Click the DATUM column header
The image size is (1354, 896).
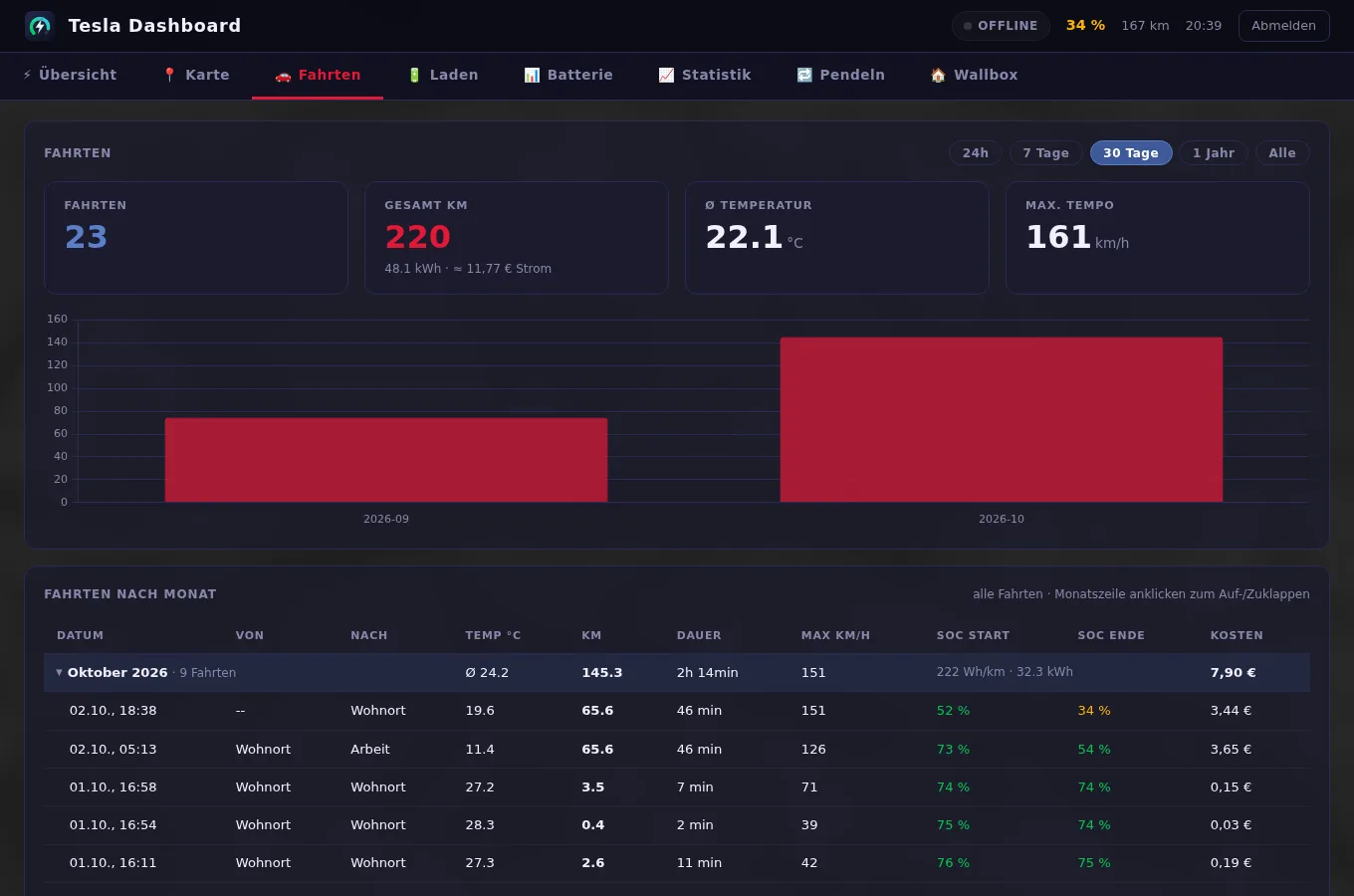(81, 635)
